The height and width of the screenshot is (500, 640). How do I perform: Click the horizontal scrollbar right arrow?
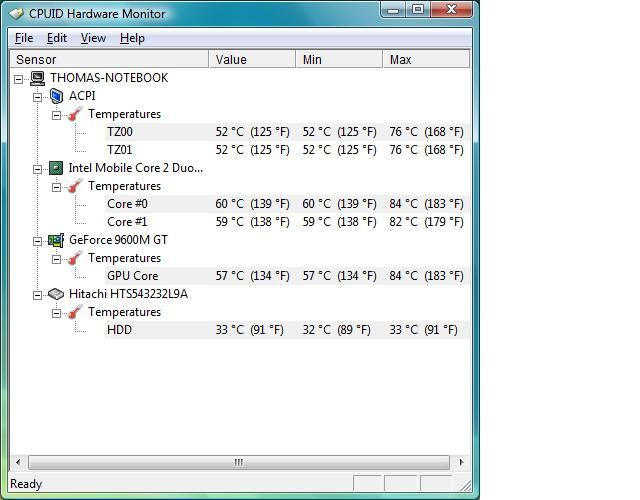point(461,462)
